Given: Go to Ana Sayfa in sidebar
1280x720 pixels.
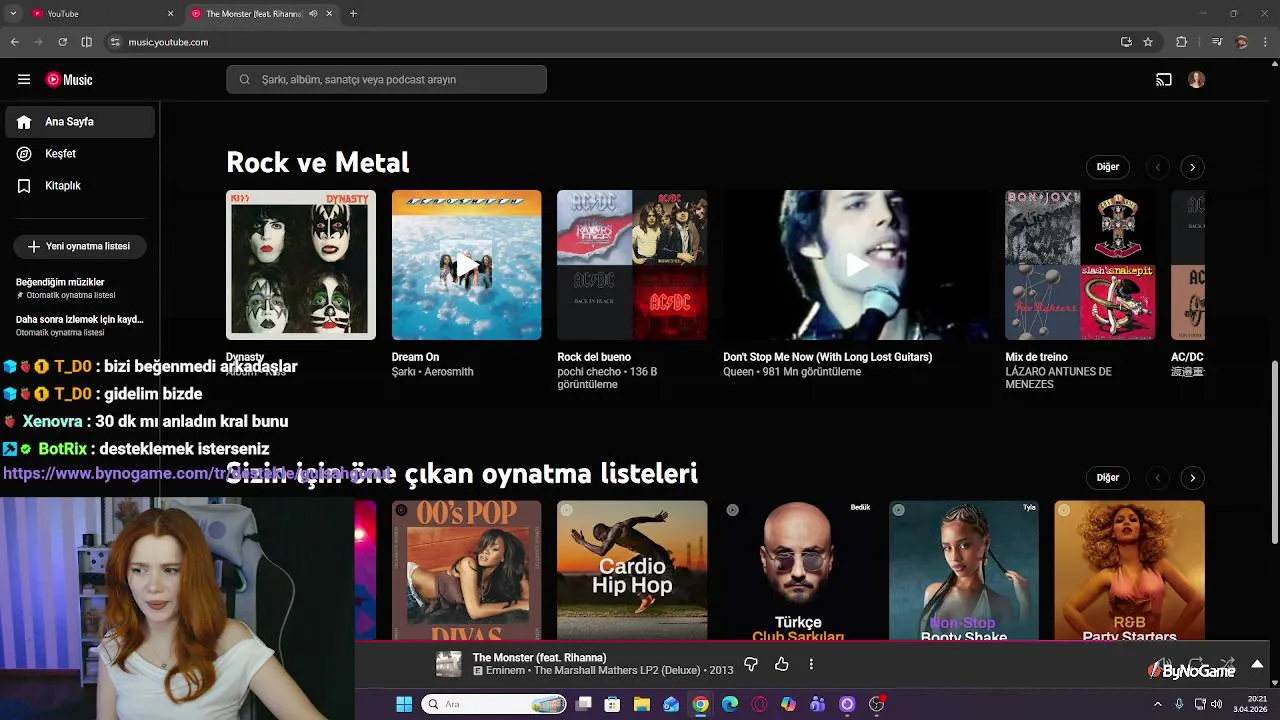Looking at the screenshot, I should (x=80, y=122).
